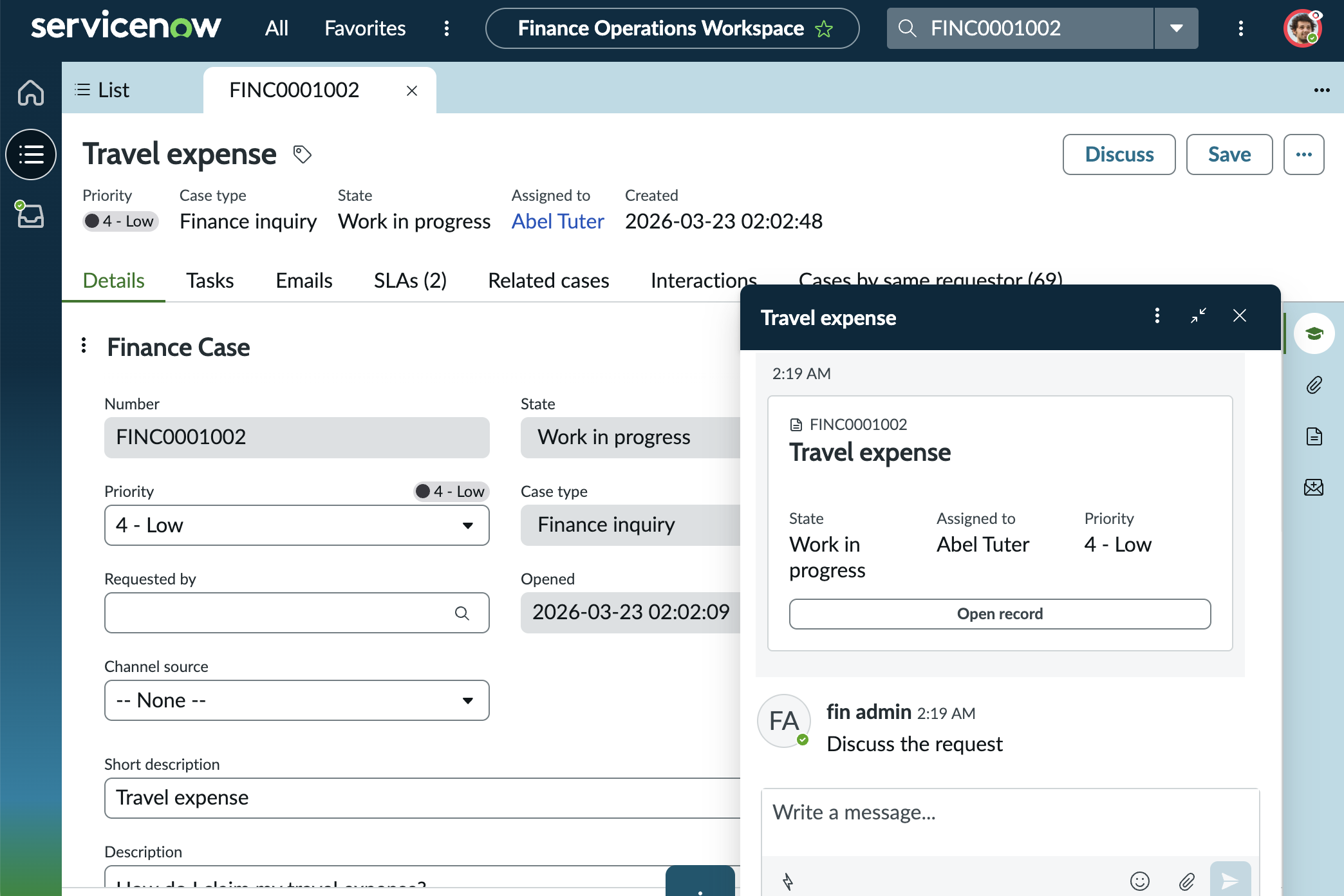This screenshot has height=896, width=1344.
Task: Switch to the Emails tab
Action: (x=304, y=281)
